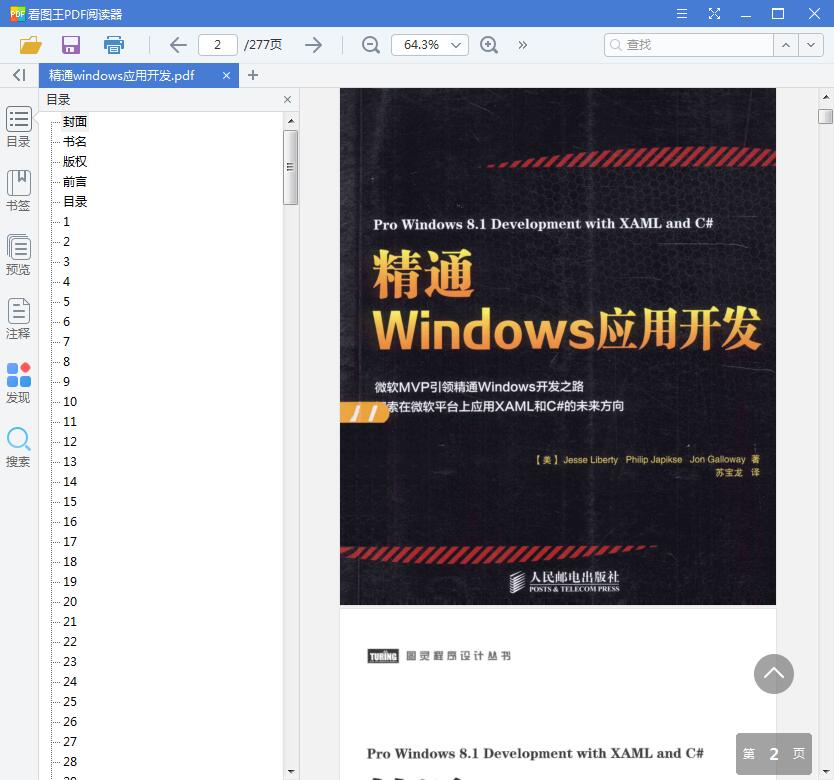The width and height of the screenshot is (834, 780).
Task: Select 前言 in the outline
Action: point(74,182)
